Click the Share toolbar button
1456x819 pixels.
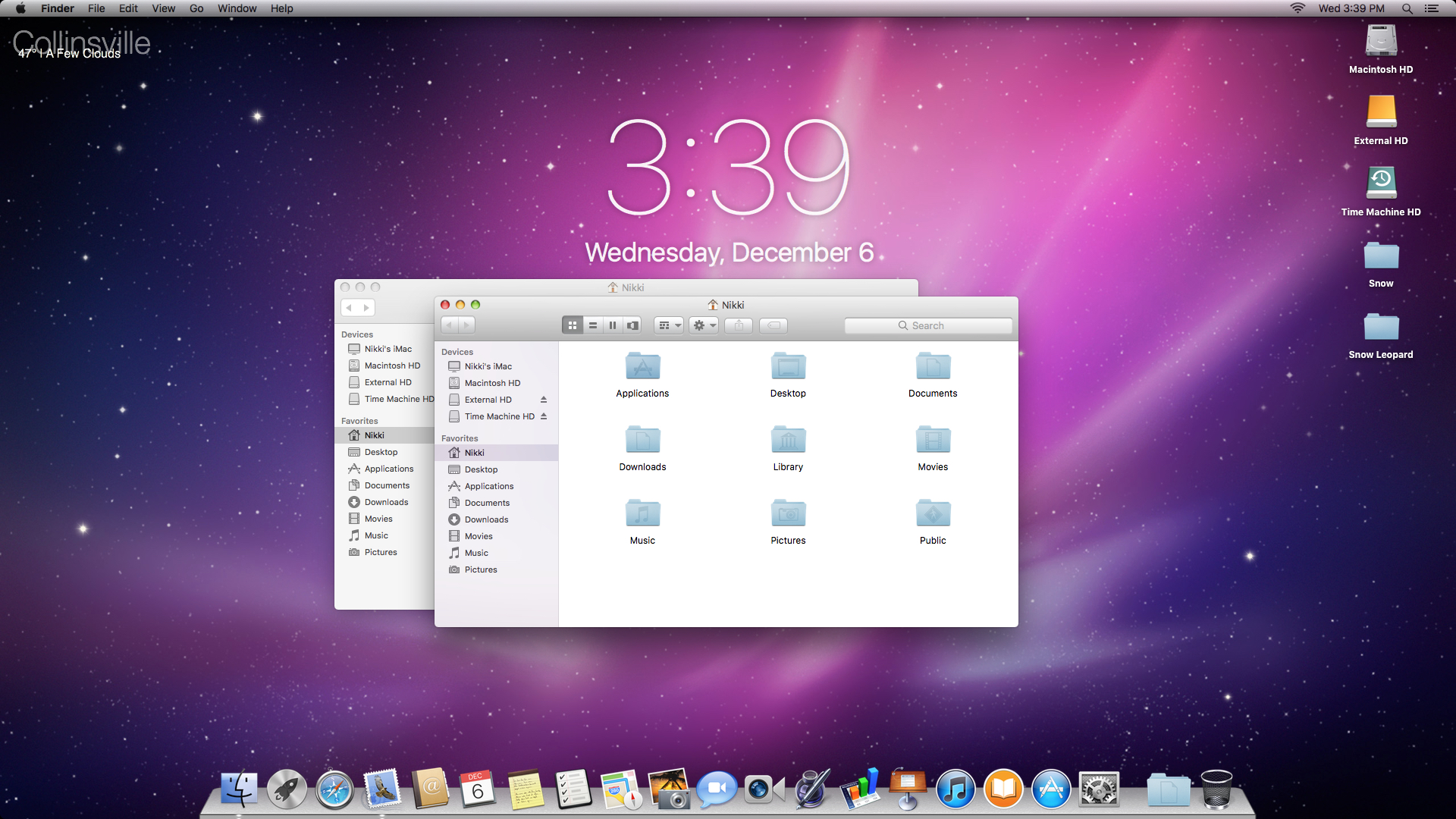click(x=739, y=325)
